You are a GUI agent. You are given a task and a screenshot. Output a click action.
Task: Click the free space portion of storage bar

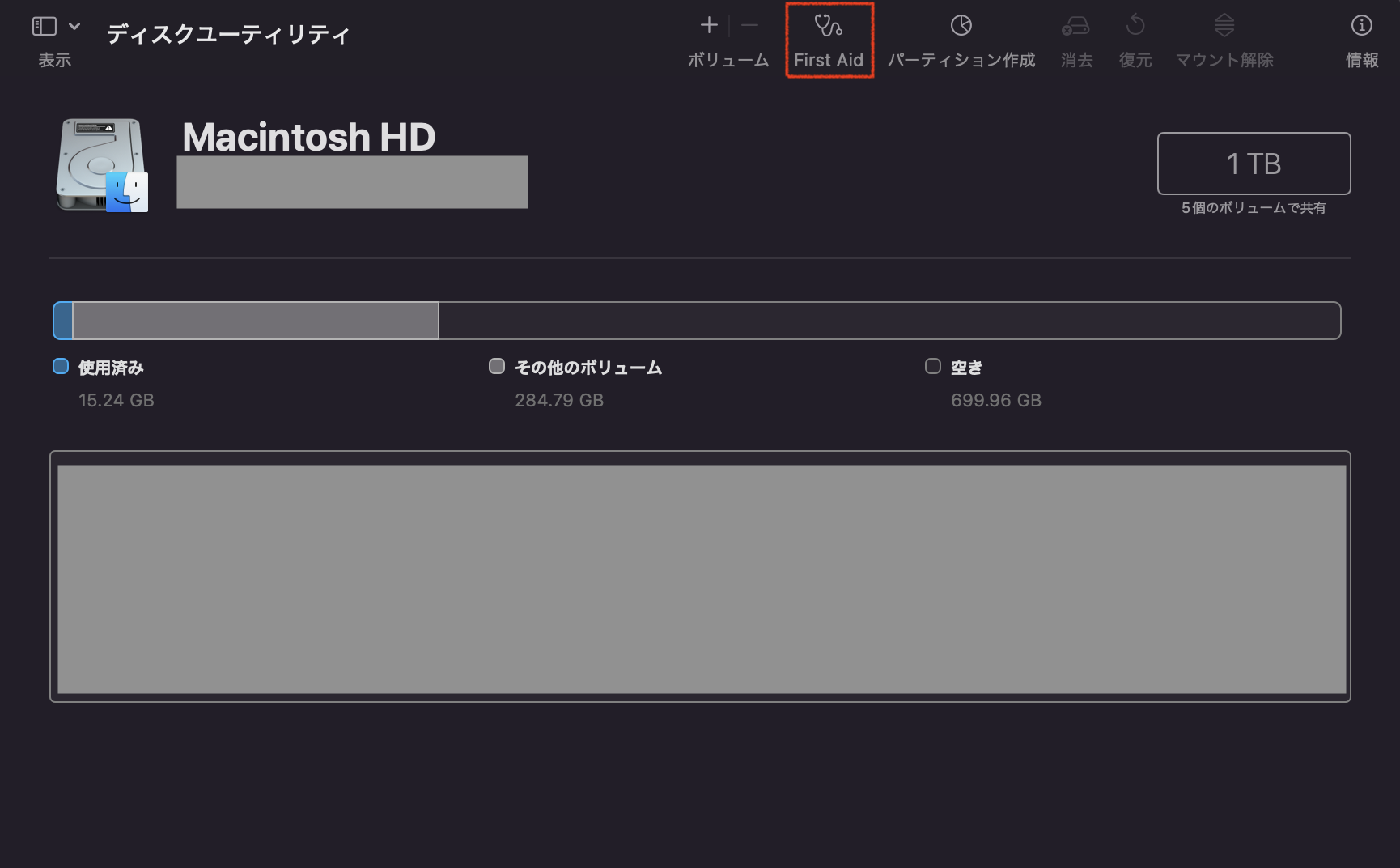(x=889, y=321)
